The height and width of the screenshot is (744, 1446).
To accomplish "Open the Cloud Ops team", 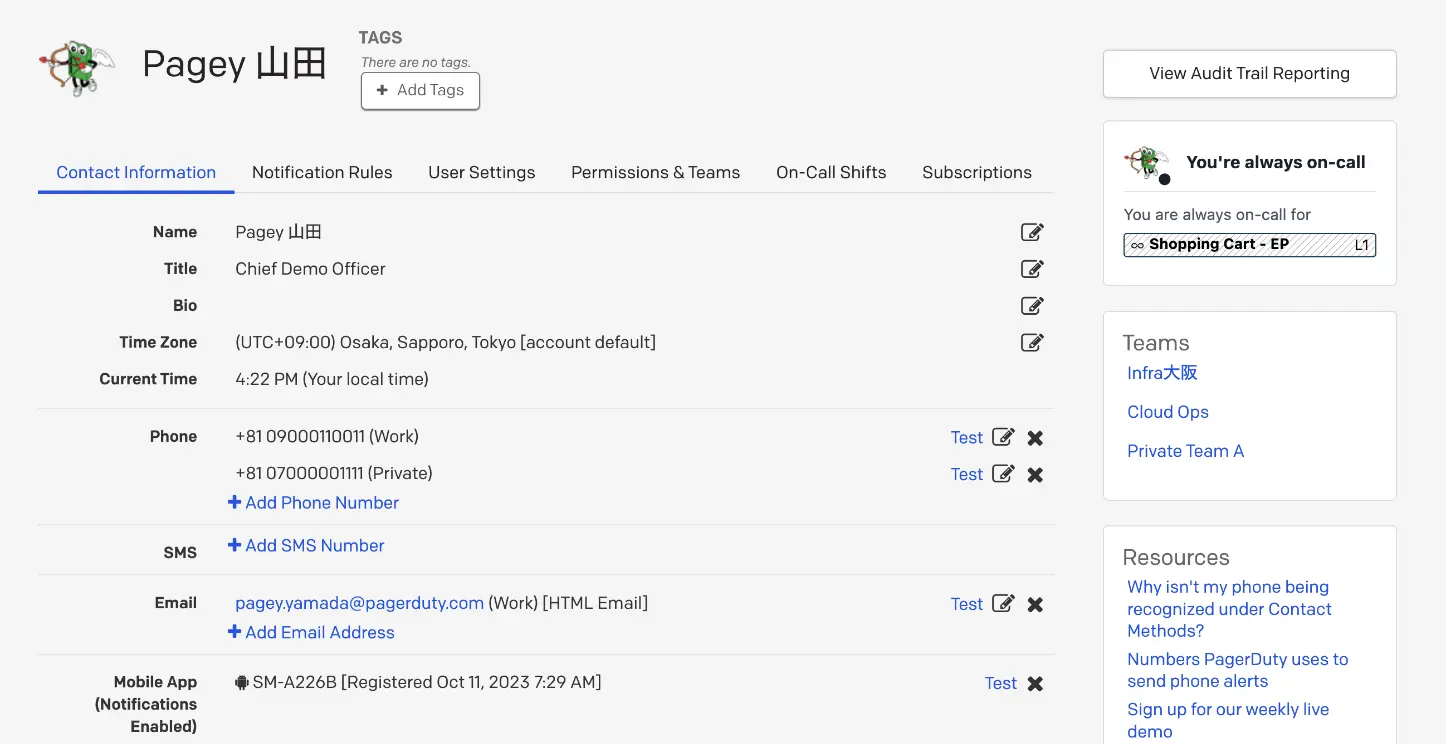I will coord(1168,412).
